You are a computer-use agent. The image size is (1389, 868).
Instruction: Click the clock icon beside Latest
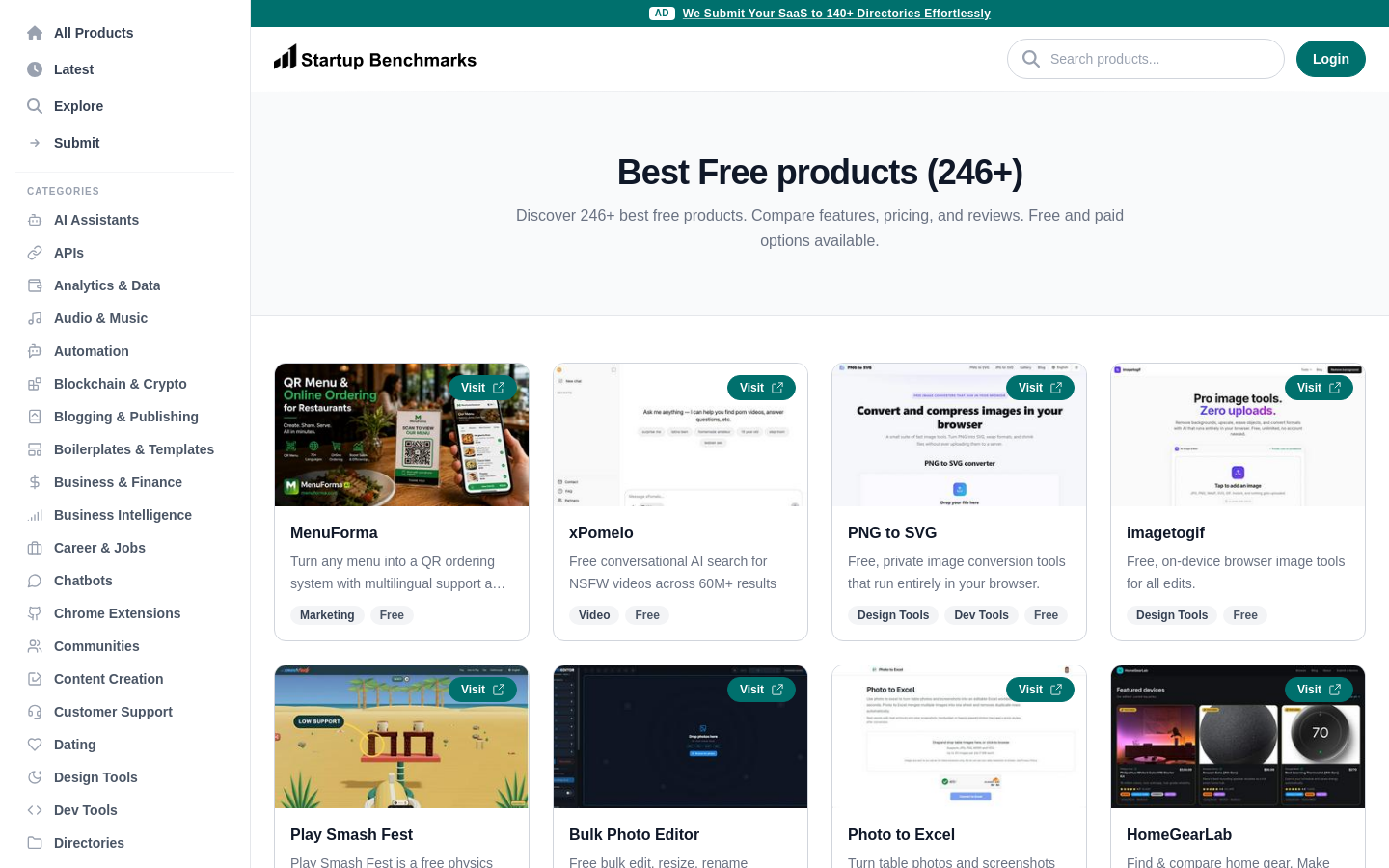tap(35, 69)
